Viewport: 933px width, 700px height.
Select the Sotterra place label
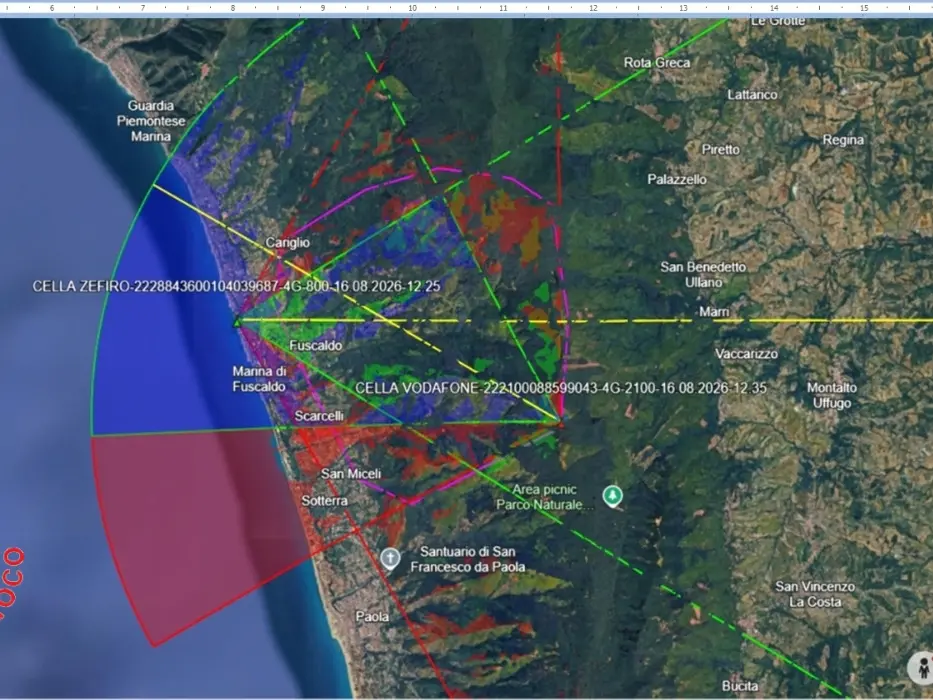pyautogui.click(x=324, y=501)
